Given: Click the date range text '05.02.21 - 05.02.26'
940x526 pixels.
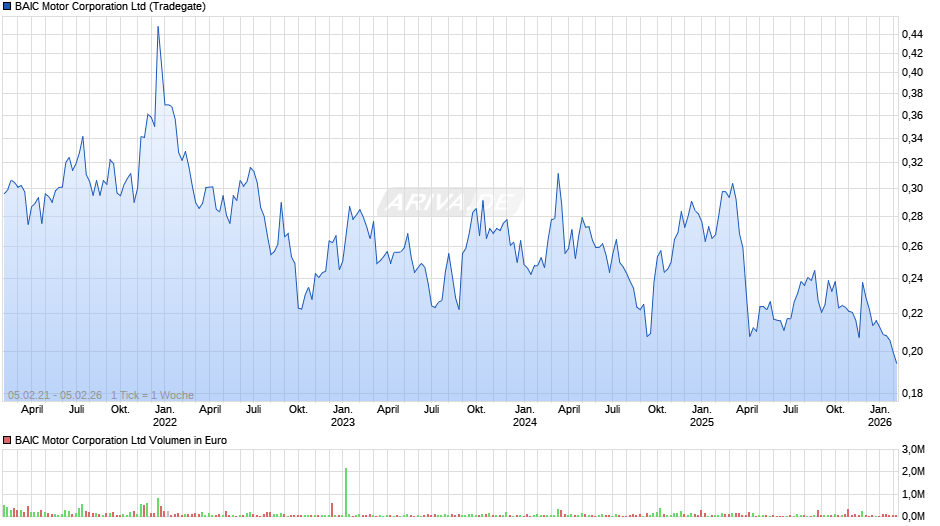Looking at the screenshot, I should [x=55, y=395].
